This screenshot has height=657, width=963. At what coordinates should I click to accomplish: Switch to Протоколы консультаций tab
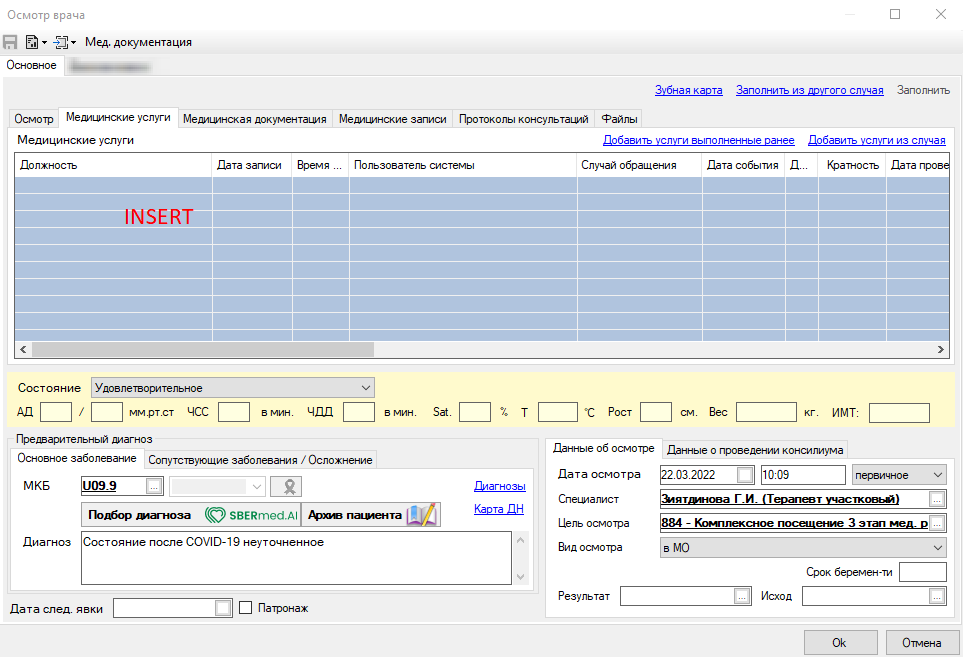pyautogui.click(x=523, y=119)
